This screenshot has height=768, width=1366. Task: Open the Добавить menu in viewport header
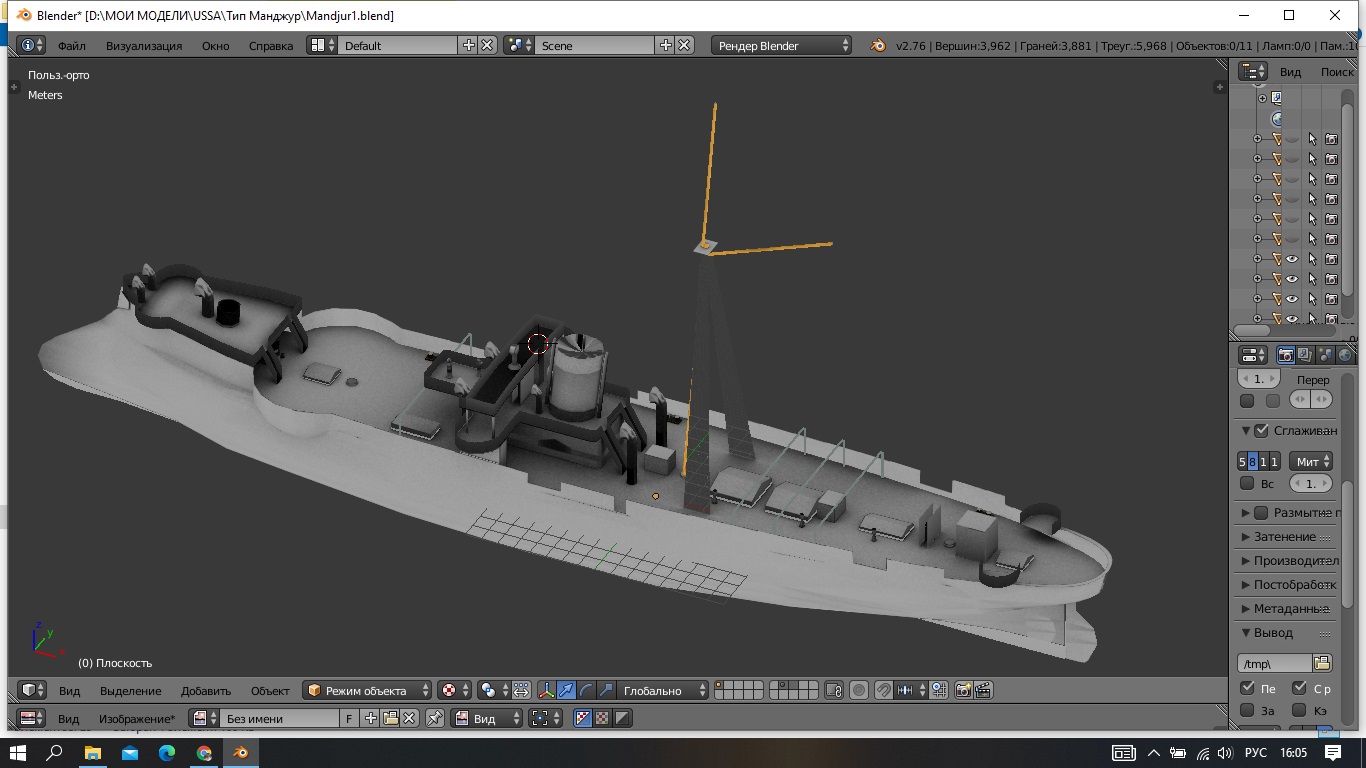click(x=205, y=690)
